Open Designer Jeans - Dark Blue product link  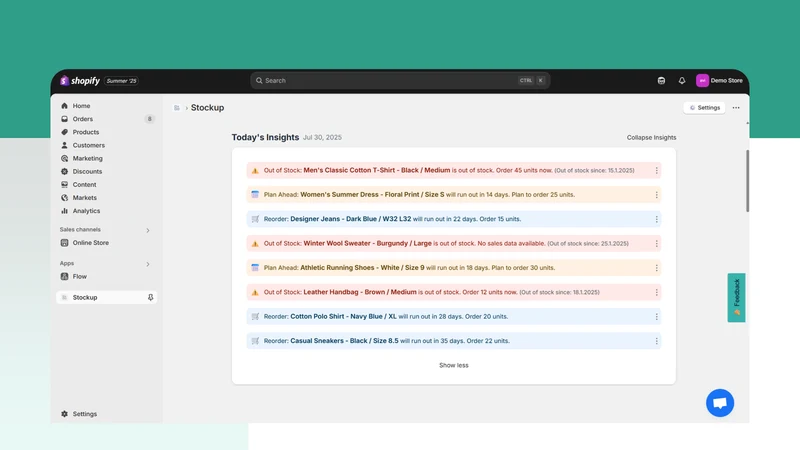pos(351,219)
